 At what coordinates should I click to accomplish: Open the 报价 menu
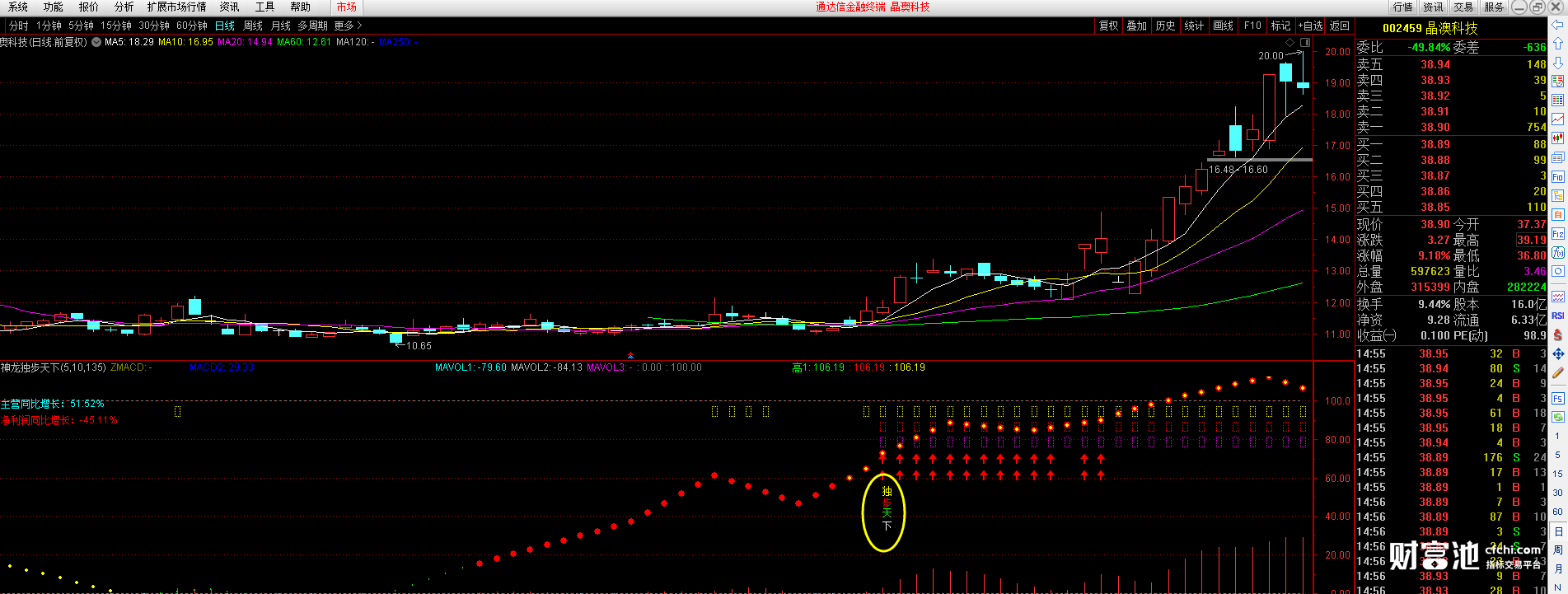pyautogui.click(x=88, y=7)
